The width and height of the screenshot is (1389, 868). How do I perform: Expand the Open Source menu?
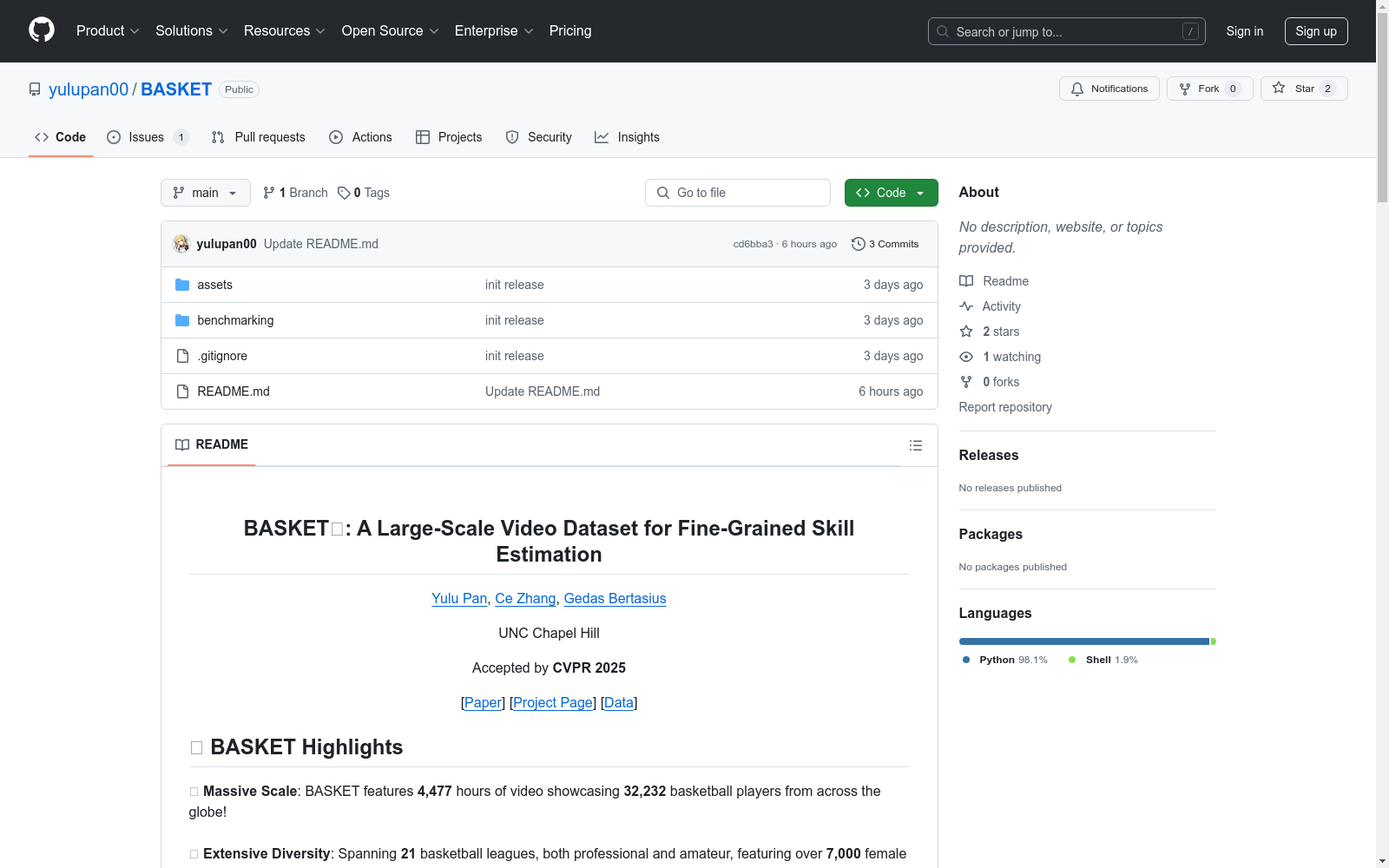(391, 31)
